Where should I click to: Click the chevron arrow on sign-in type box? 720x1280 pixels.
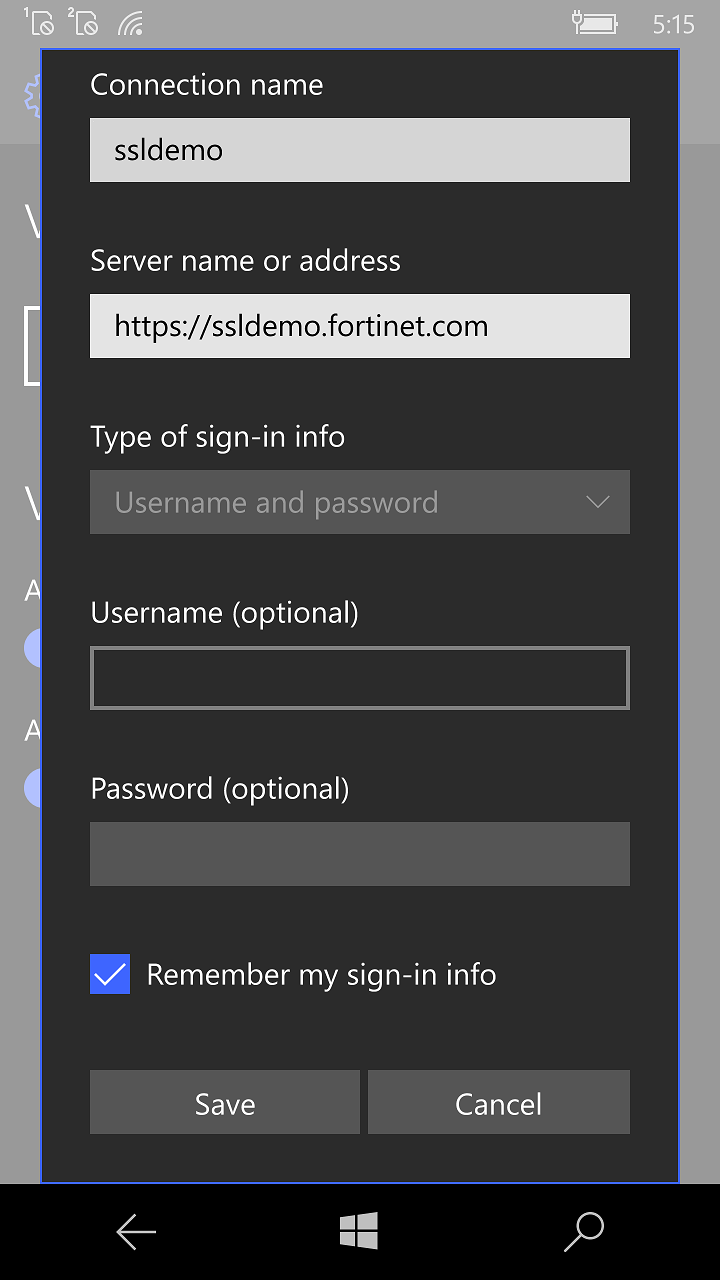598,502
